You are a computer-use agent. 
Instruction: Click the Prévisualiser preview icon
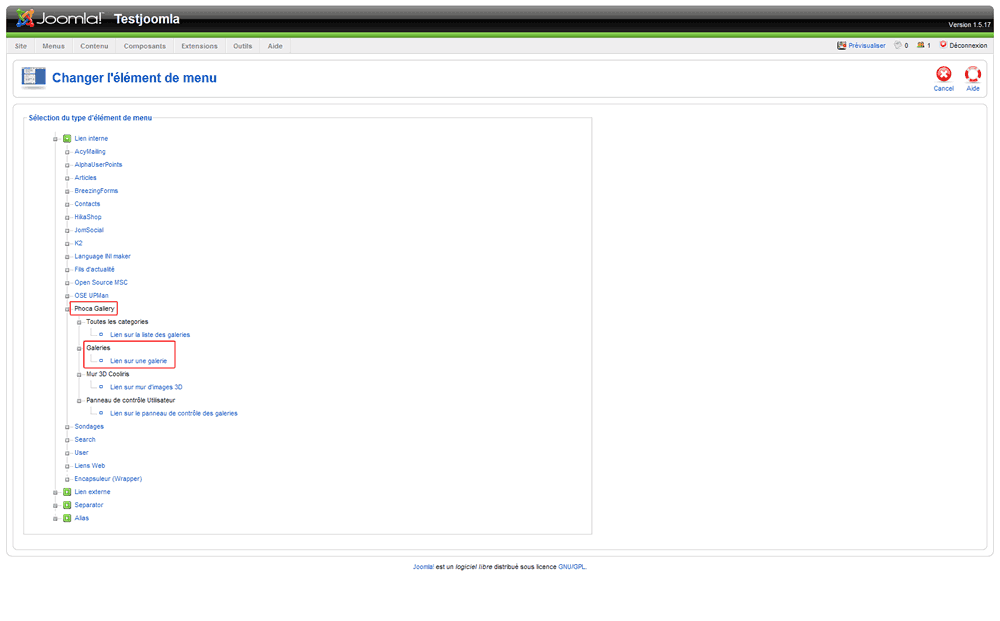coord(841,45)
